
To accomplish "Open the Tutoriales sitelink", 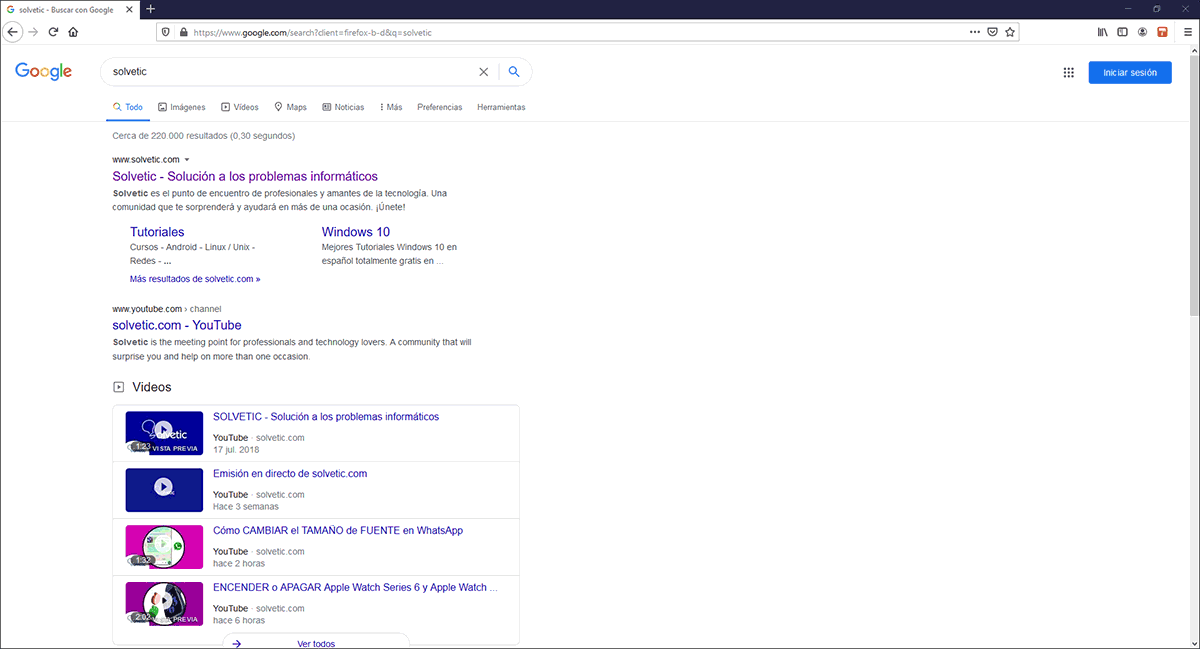I will coord(157,232).
